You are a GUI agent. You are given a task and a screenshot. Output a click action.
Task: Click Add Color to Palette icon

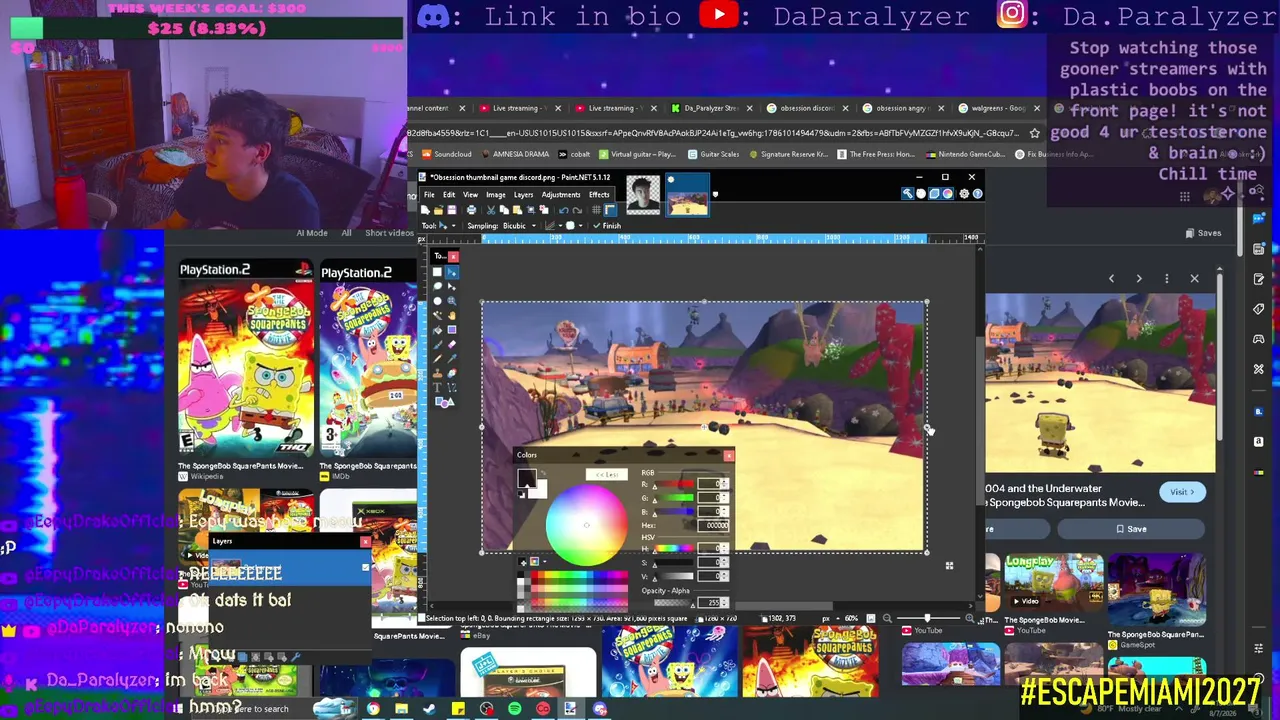point(521,563)
